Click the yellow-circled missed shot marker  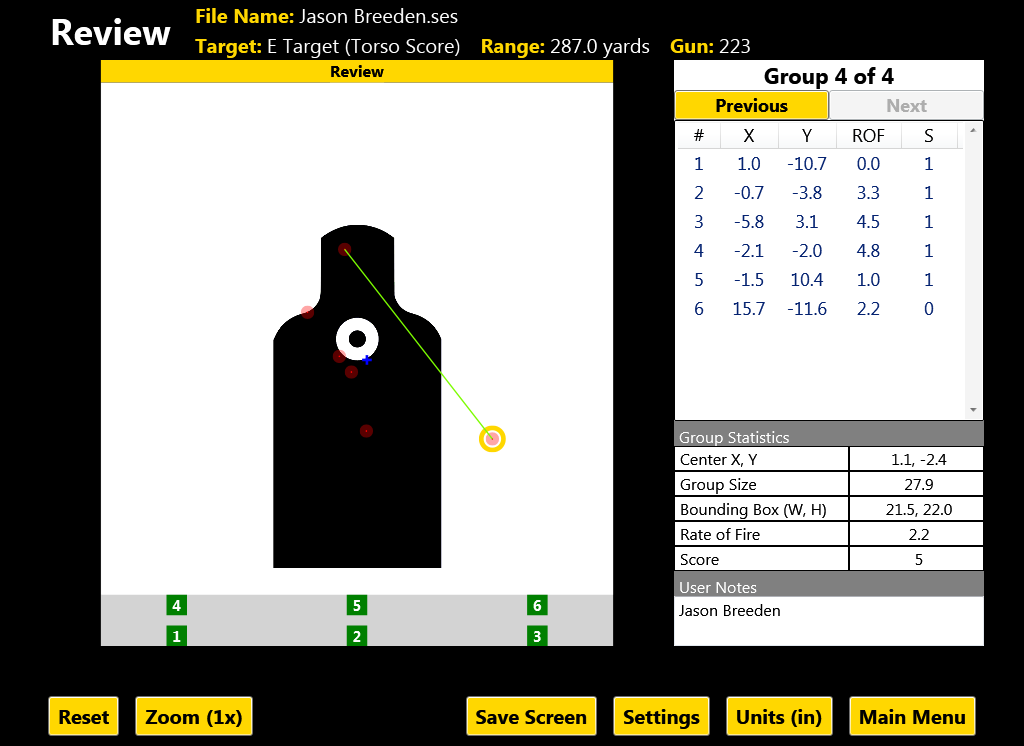click(491, 439)
